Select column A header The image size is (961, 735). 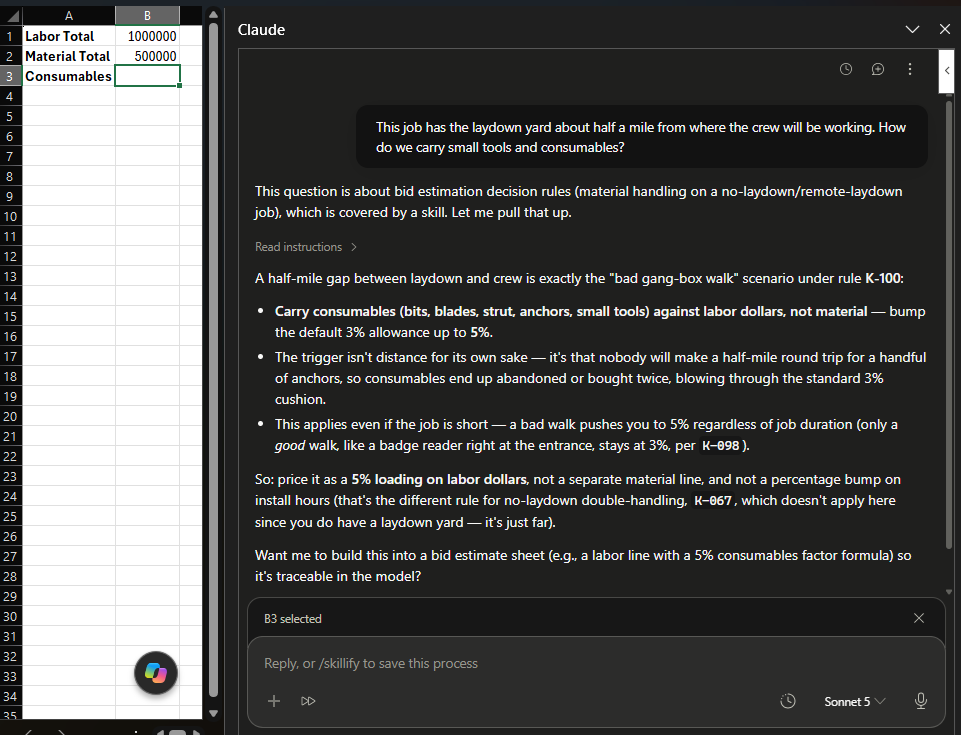click(69, 16)
